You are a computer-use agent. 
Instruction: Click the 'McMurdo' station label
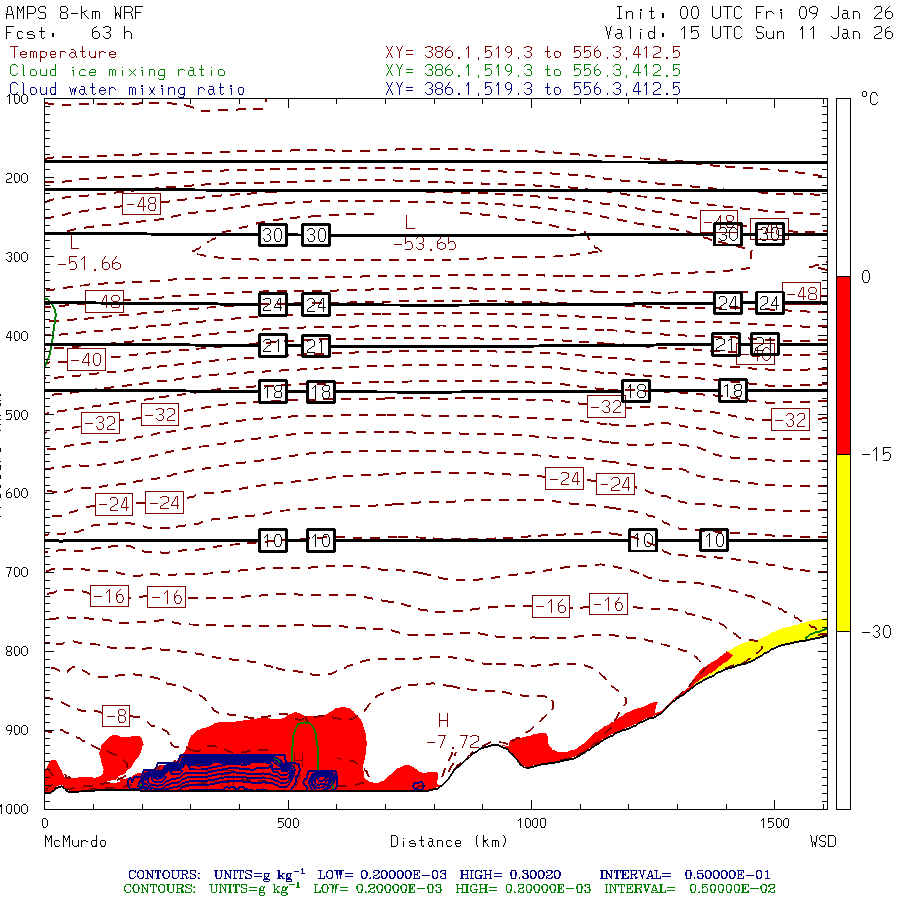click(x=75, y=842)
